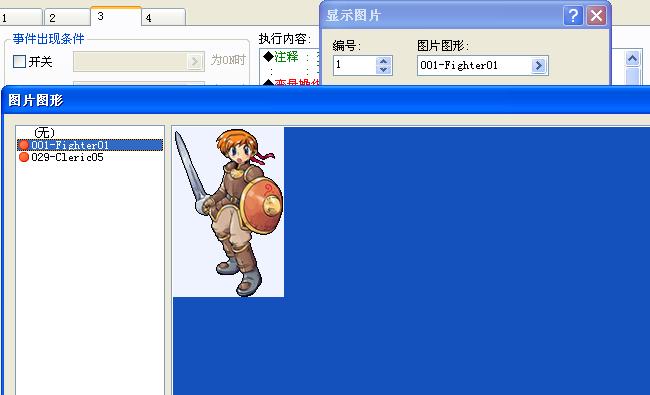Increase the 编号 picture number
Screen dimensions: 650x395
(x=383, y=61)
